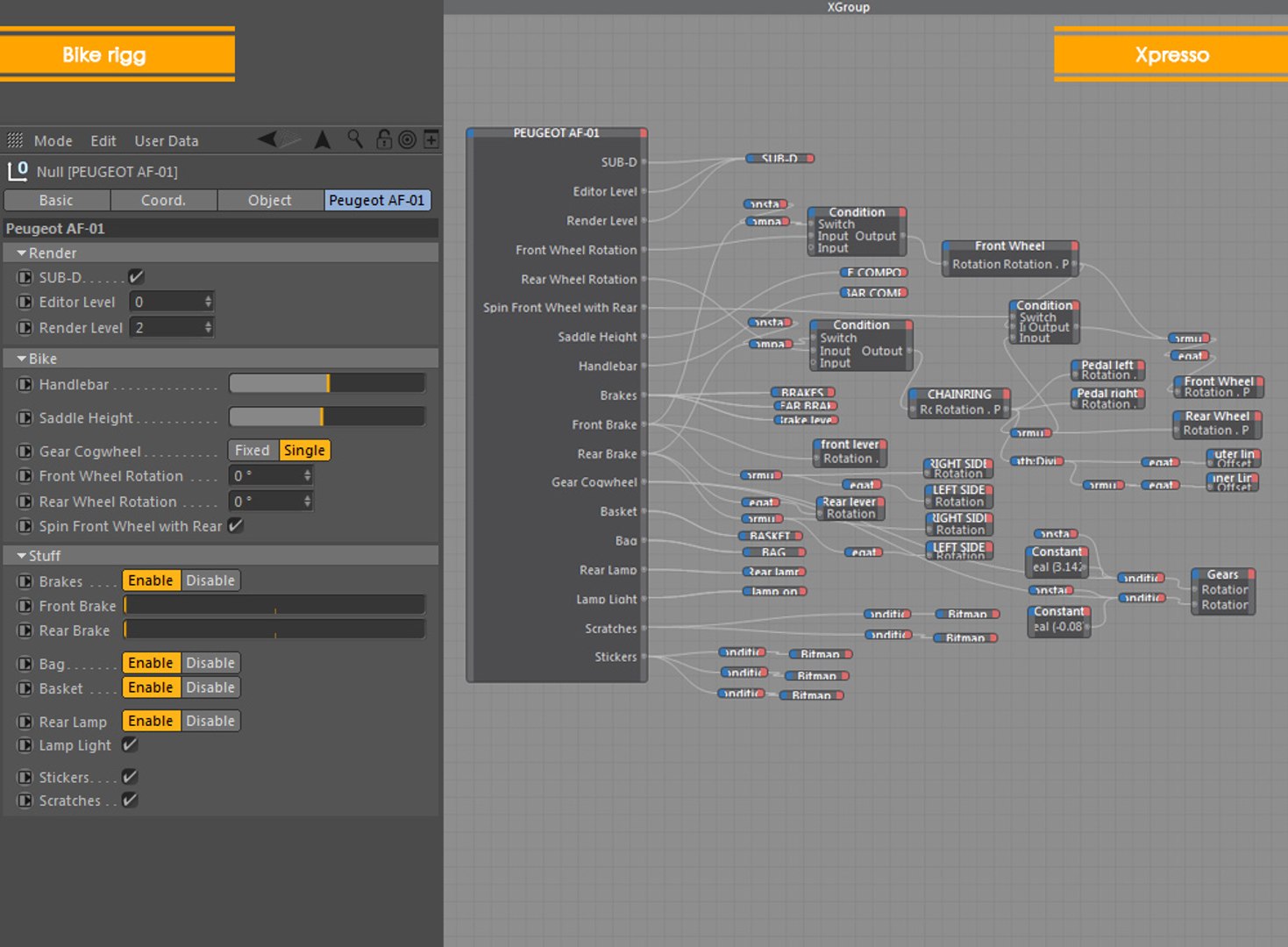This screenshot has height=947, width=1288.
Task: Click the Rear Wheel Rotation value field
Action: (271, 502)
